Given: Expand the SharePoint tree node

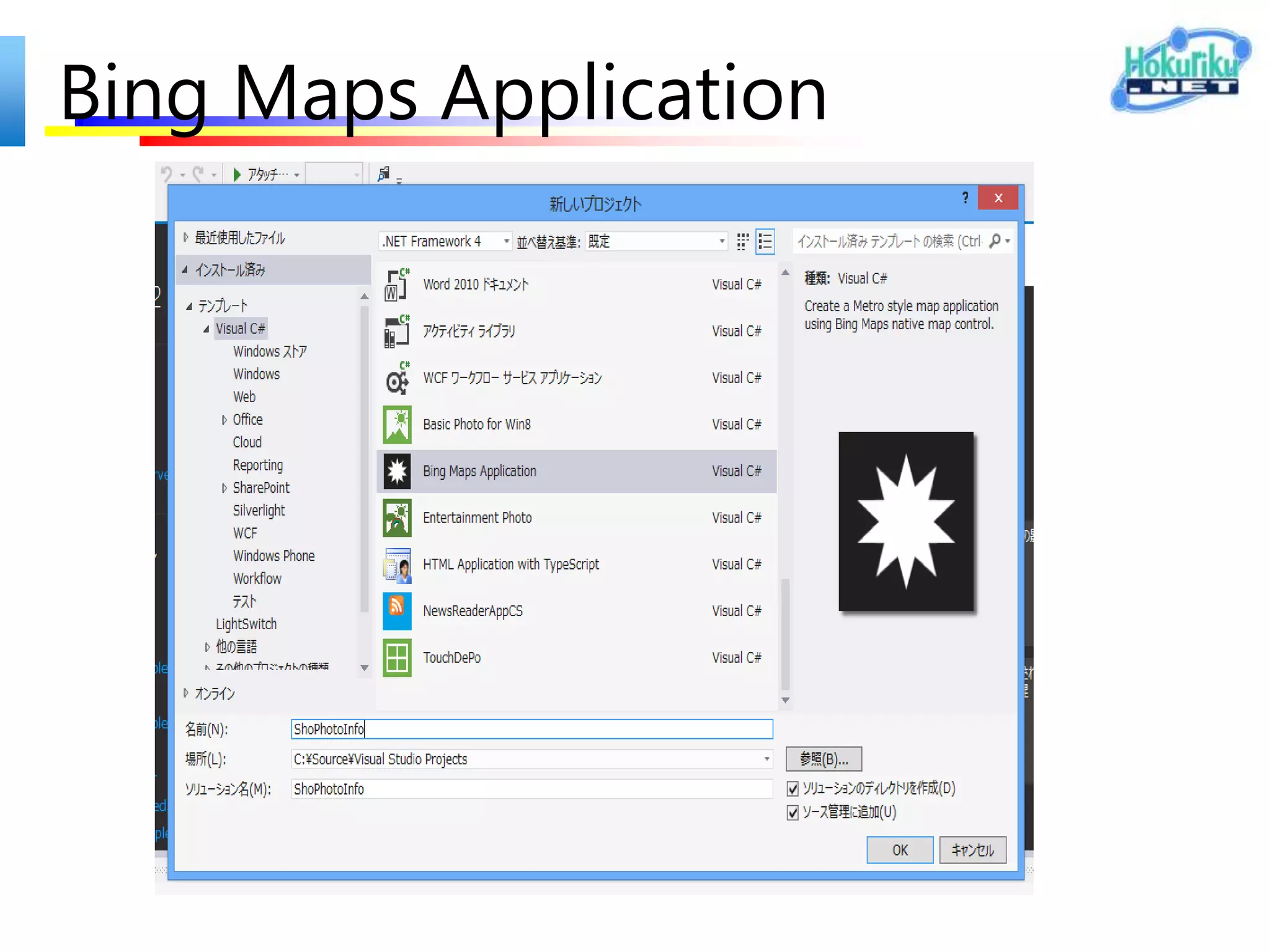Looking at the screenshot, I should point(224,488).
